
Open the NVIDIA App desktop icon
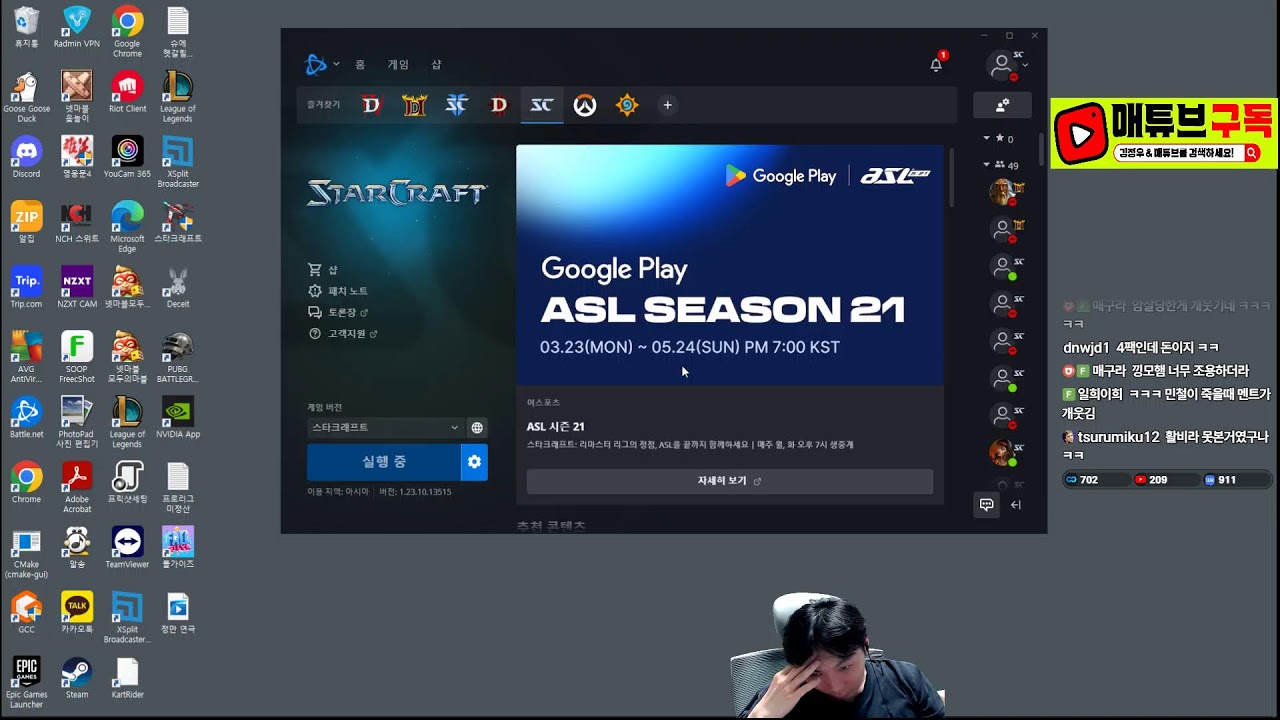(178, 418)
